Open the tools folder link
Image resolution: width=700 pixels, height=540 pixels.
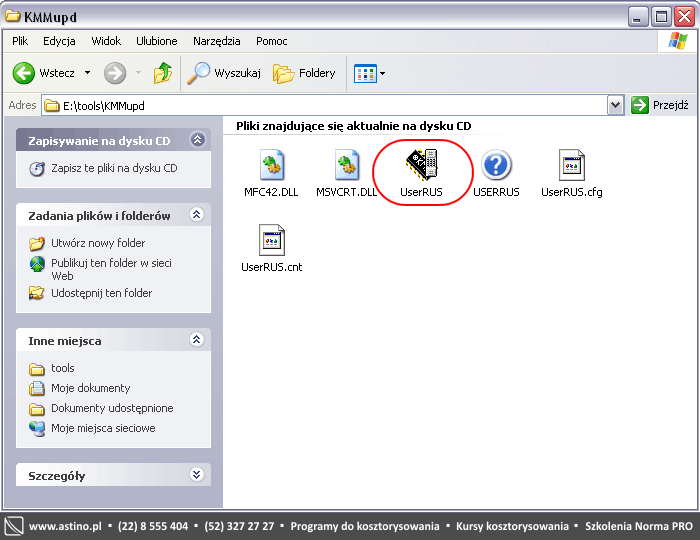pos(62,368)
